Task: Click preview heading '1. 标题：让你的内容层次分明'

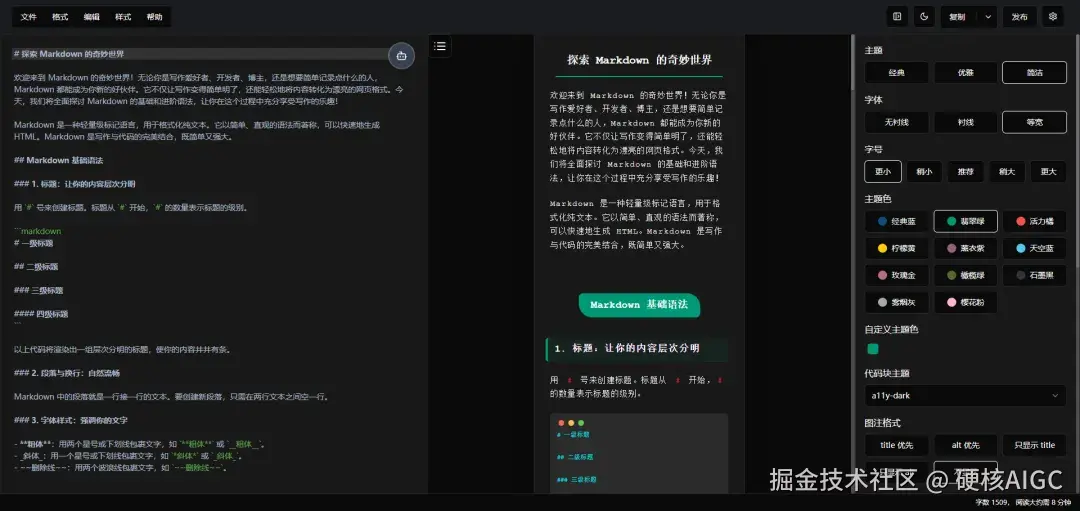Action: [x=636, y=349]
